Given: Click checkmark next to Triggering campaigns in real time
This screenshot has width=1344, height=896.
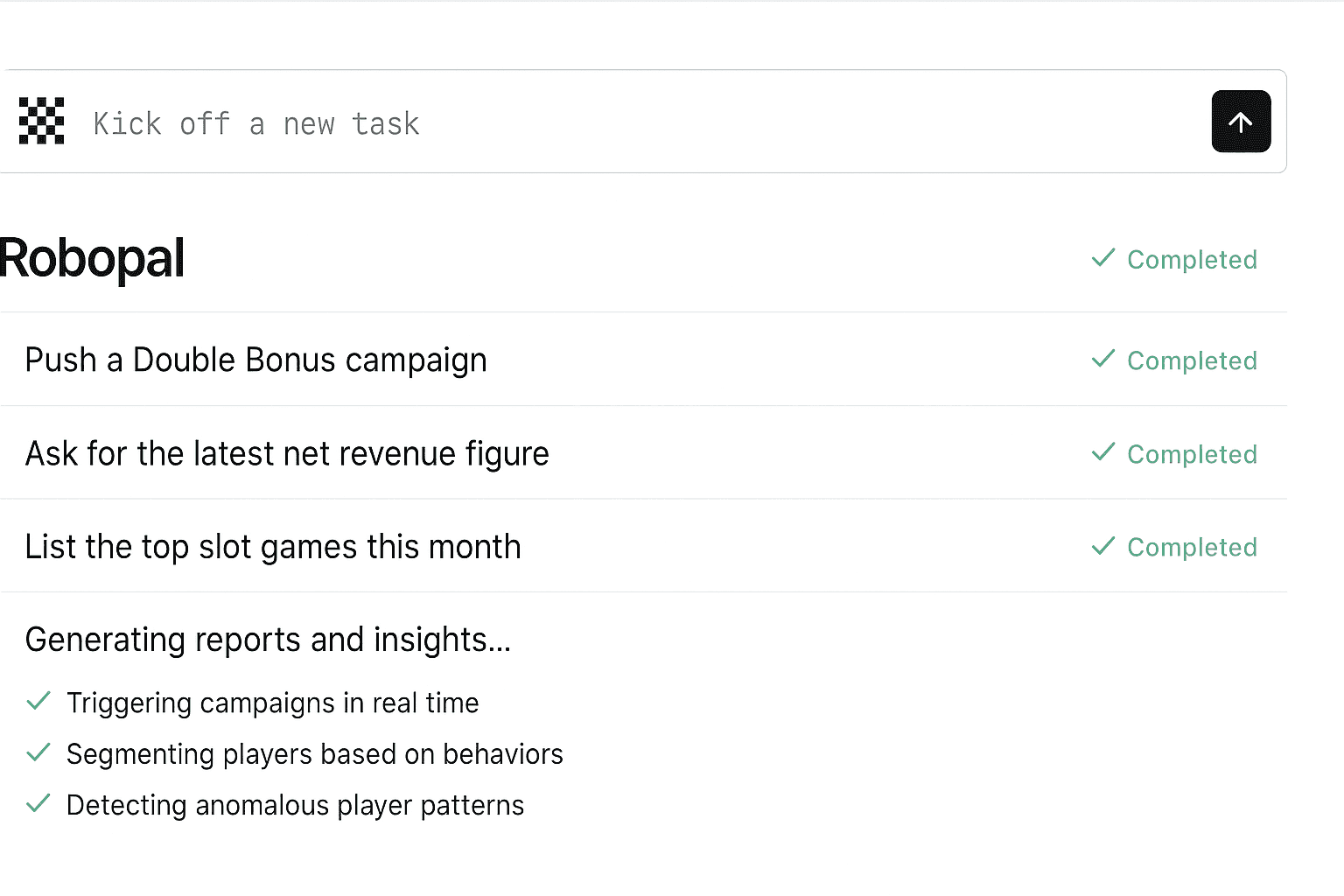Looking at the screenshot, I should point(38,701).
